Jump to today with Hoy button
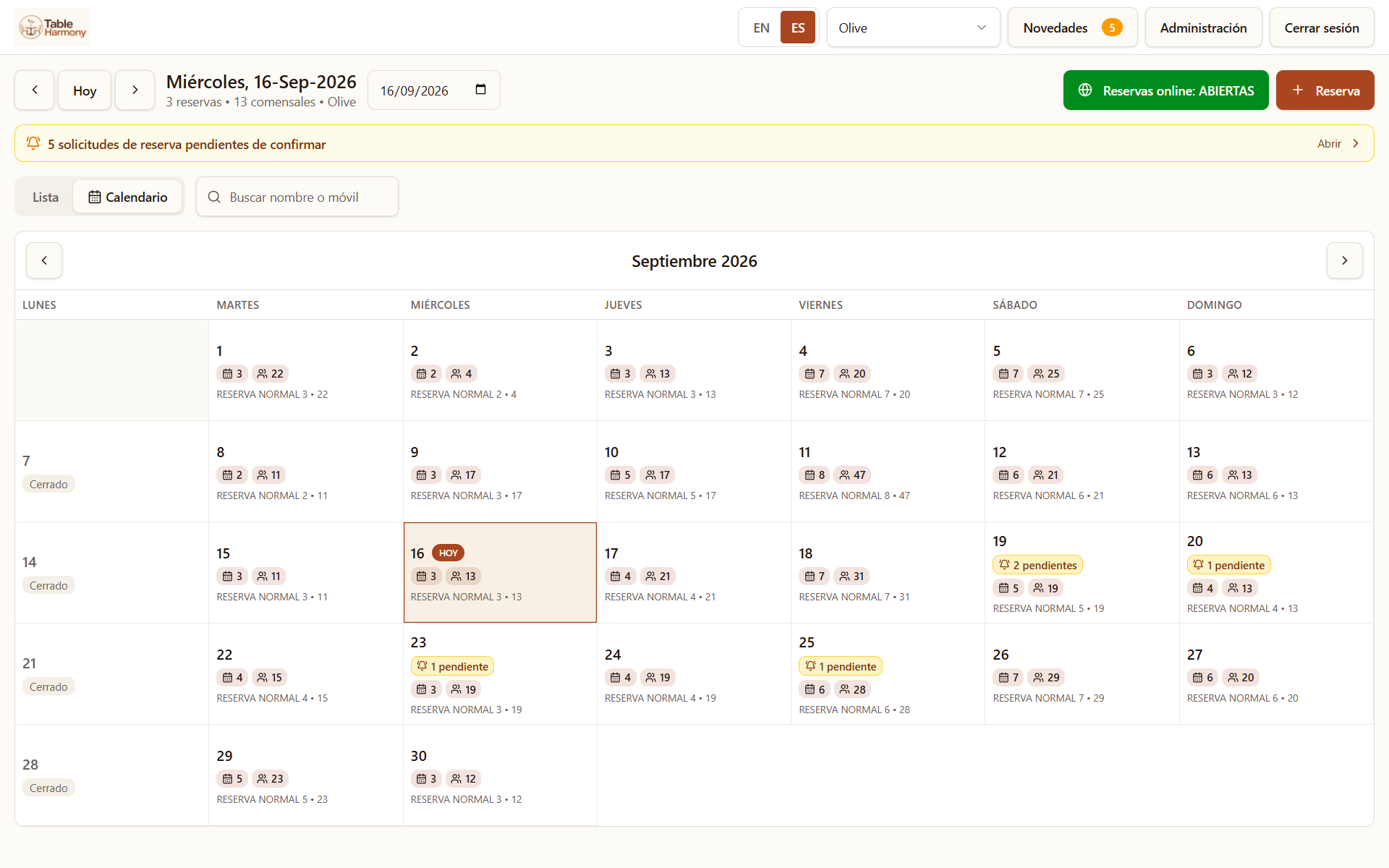This screenshot has height=868, width=1389. (85, 90)
